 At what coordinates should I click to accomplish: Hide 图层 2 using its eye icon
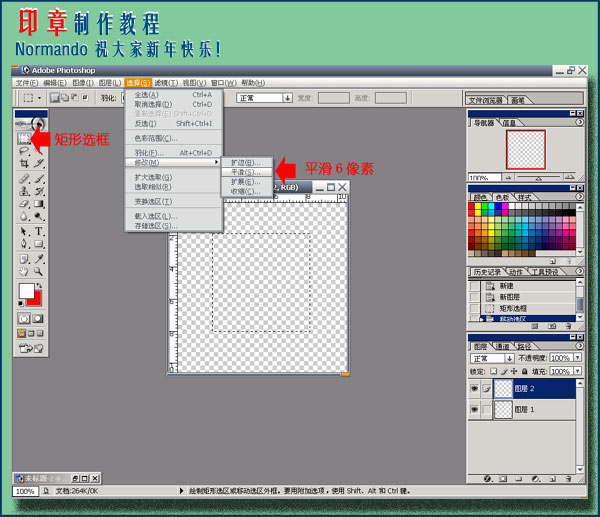pos(474,389)
